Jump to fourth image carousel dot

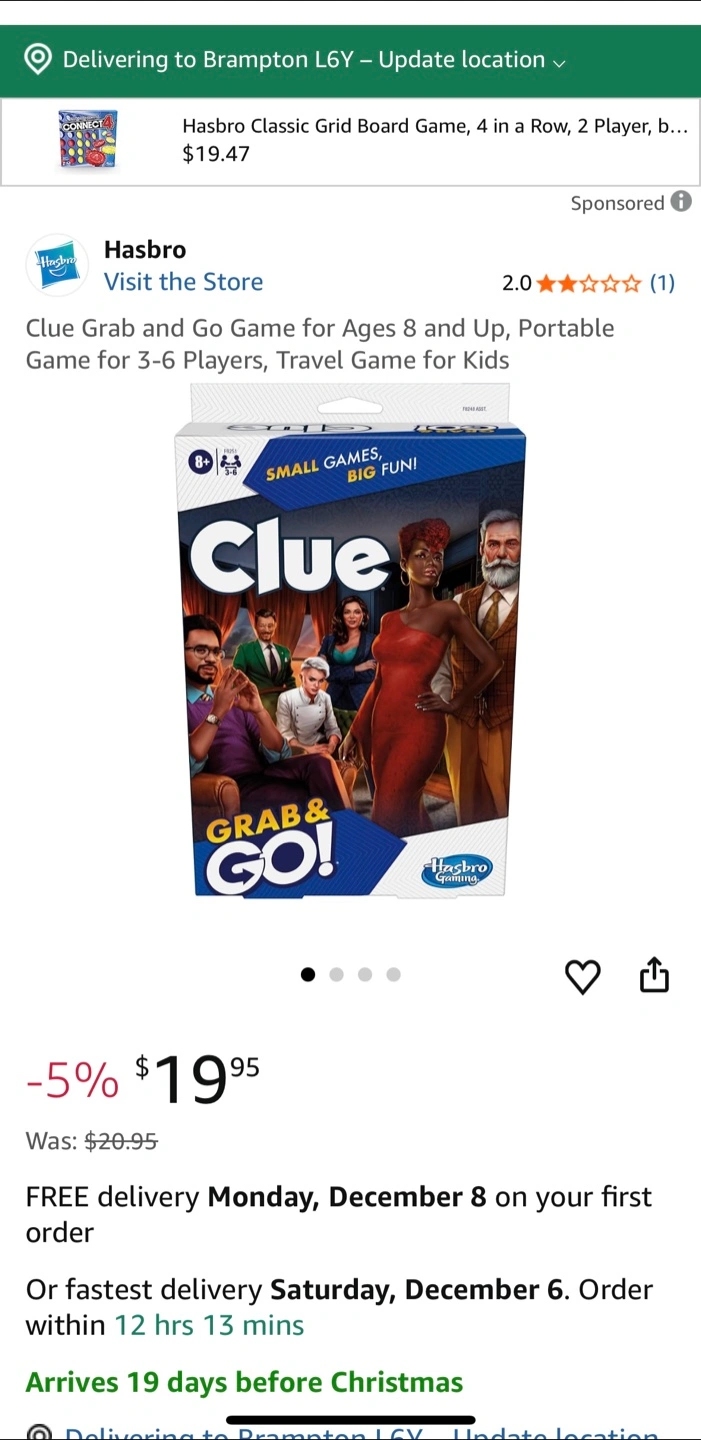pyautogui.click(x=393, y=974)
